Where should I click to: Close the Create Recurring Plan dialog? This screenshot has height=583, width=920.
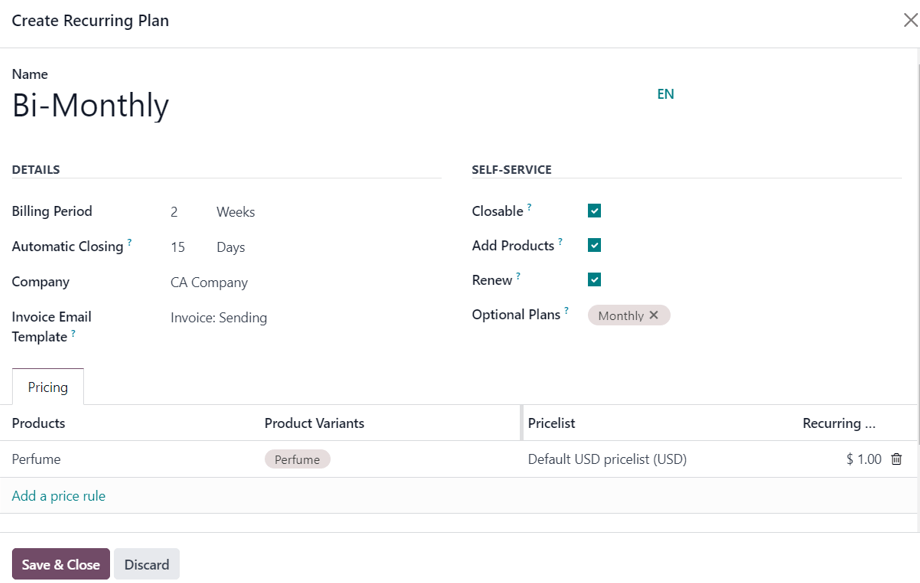[x=911, y=20]
